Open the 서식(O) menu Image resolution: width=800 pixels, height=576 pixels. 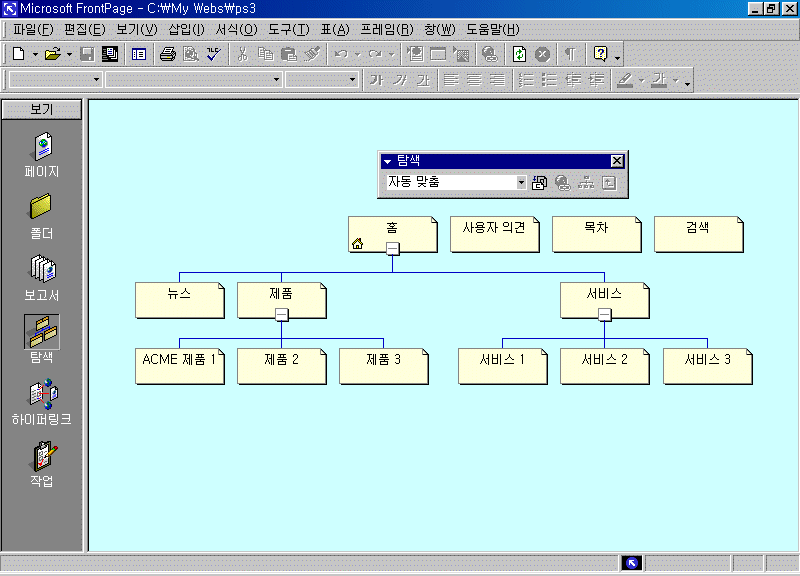pyautogui.click(x=236, y=30)
